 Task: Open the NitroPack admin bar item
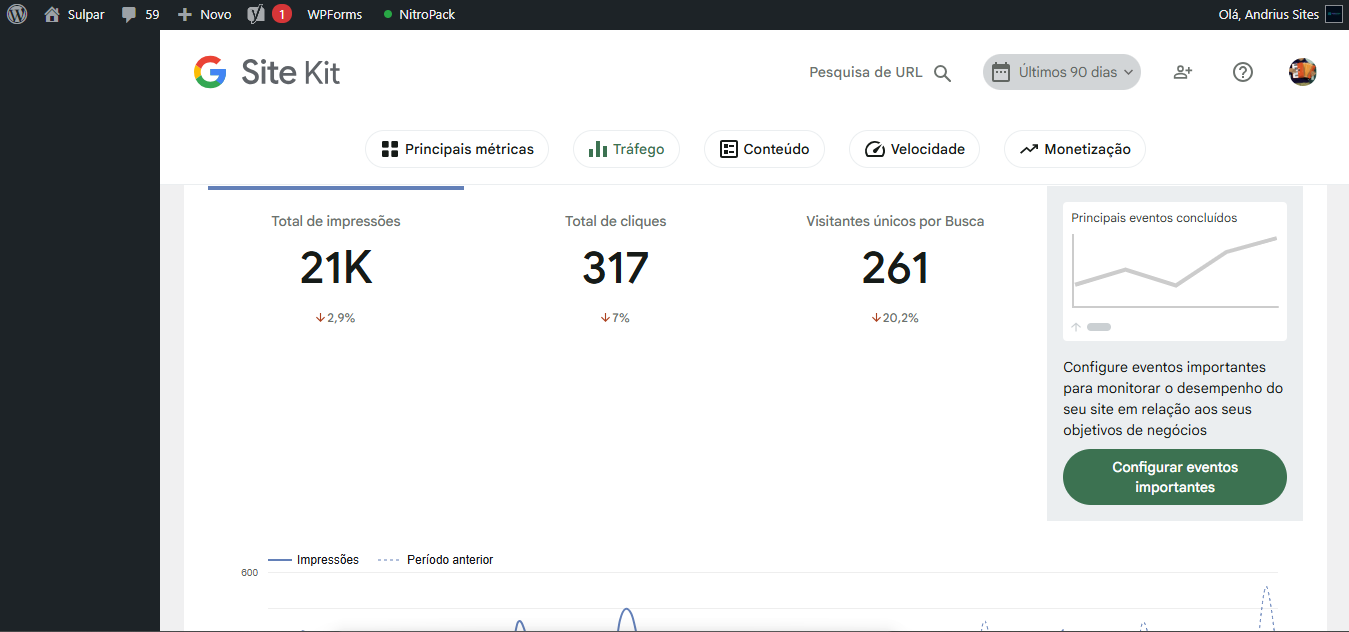coord(419,14)
